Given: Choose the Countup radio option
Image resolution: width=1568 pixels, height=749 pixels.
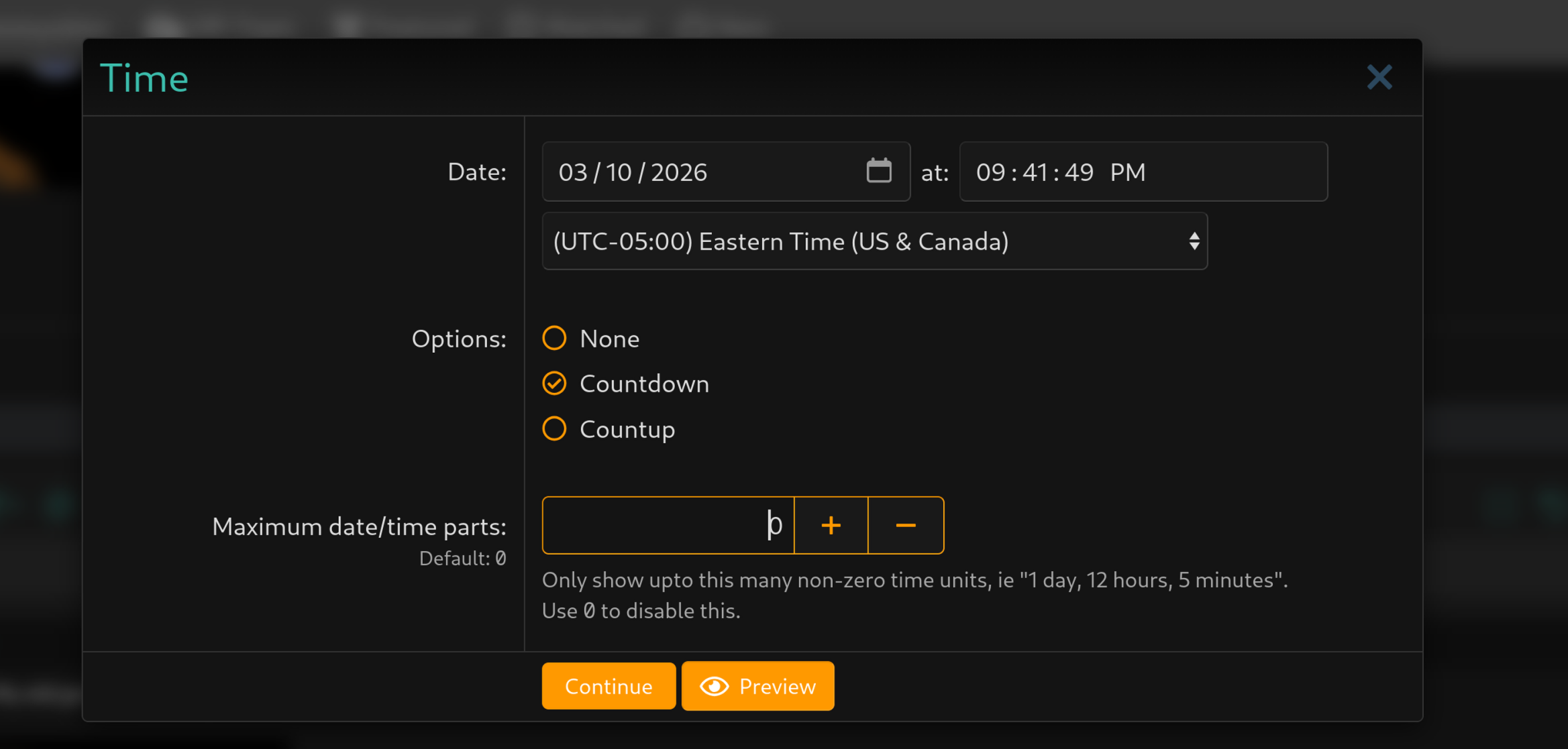Looking at the screenshot, I should [554, 429].
